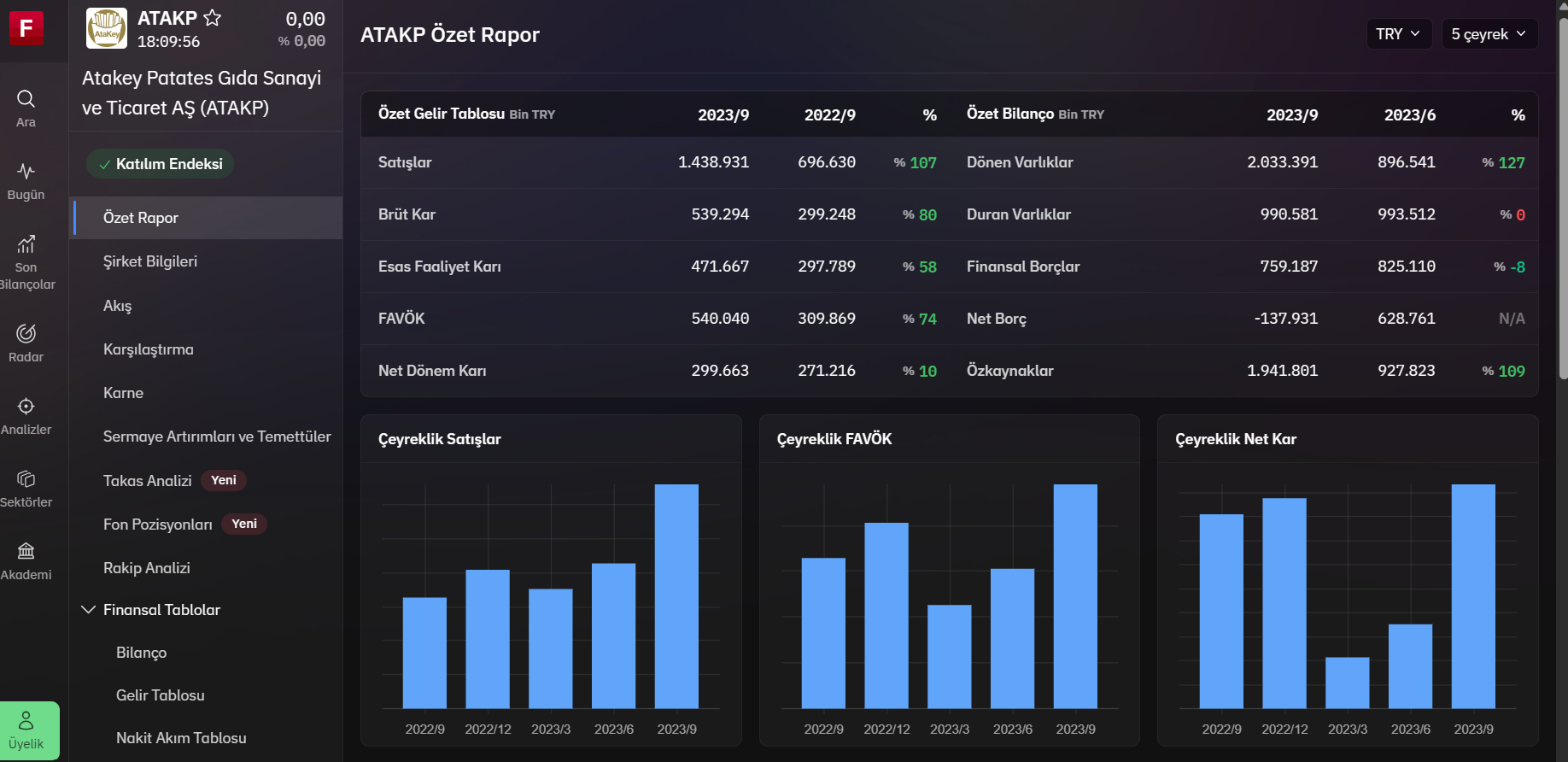Click the Esas Faaliyet Karı label
This screenshot has width=1568, height=762.
pos(440,267)
